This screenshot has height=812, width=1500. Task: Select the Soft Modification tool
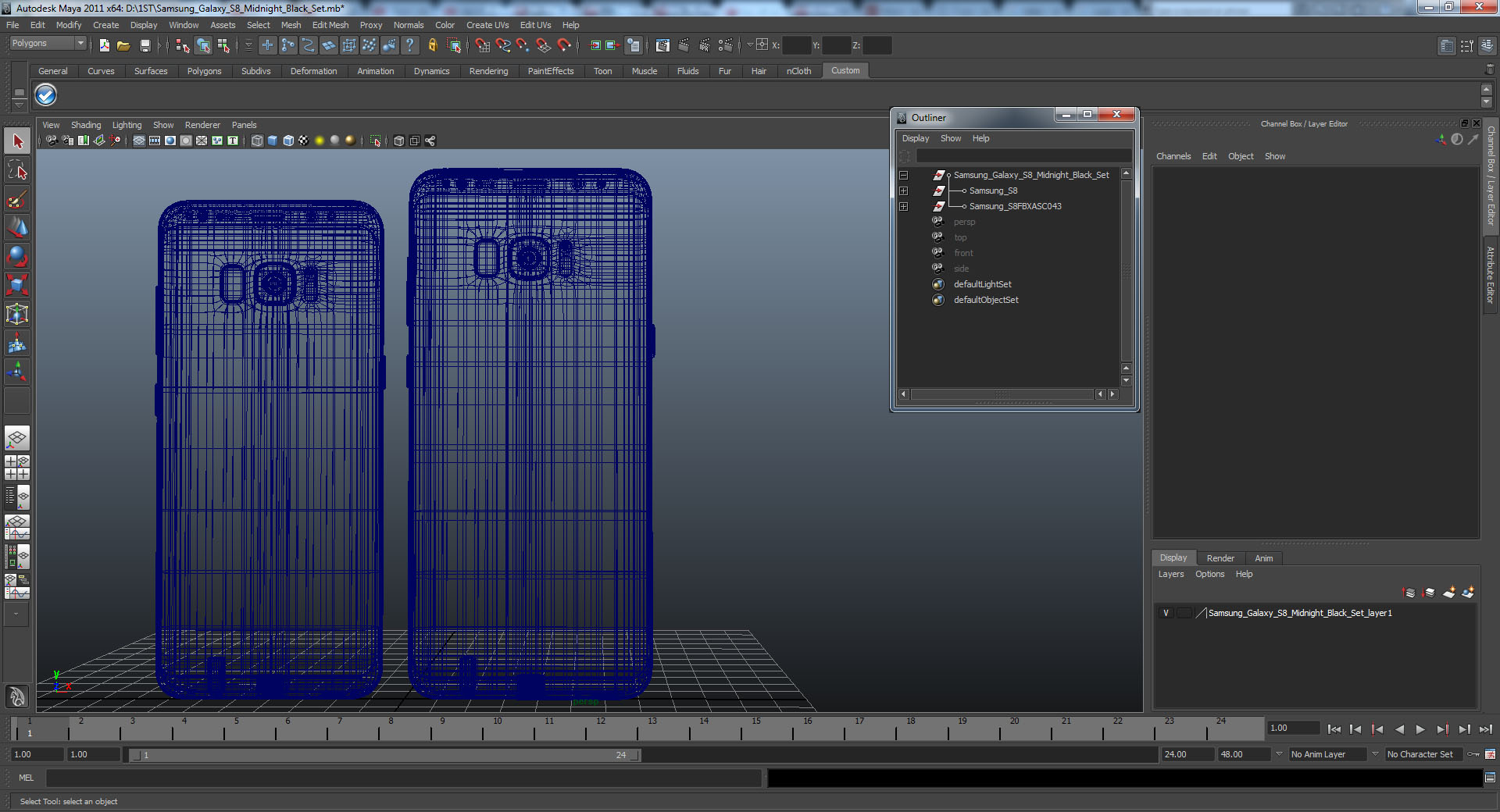click(17, 343)
